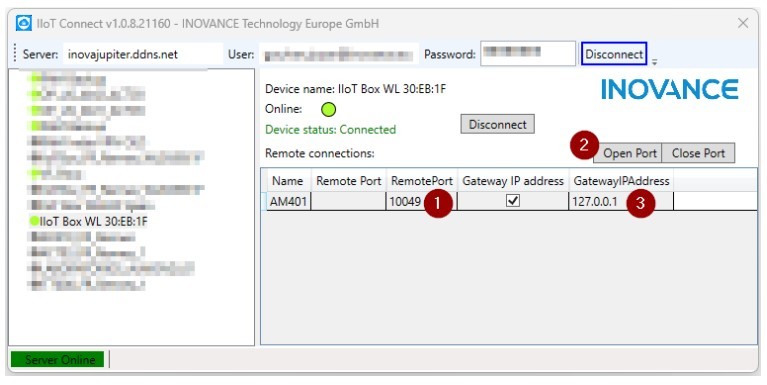Click the INOVANCE logo

[x=670, y=90]
